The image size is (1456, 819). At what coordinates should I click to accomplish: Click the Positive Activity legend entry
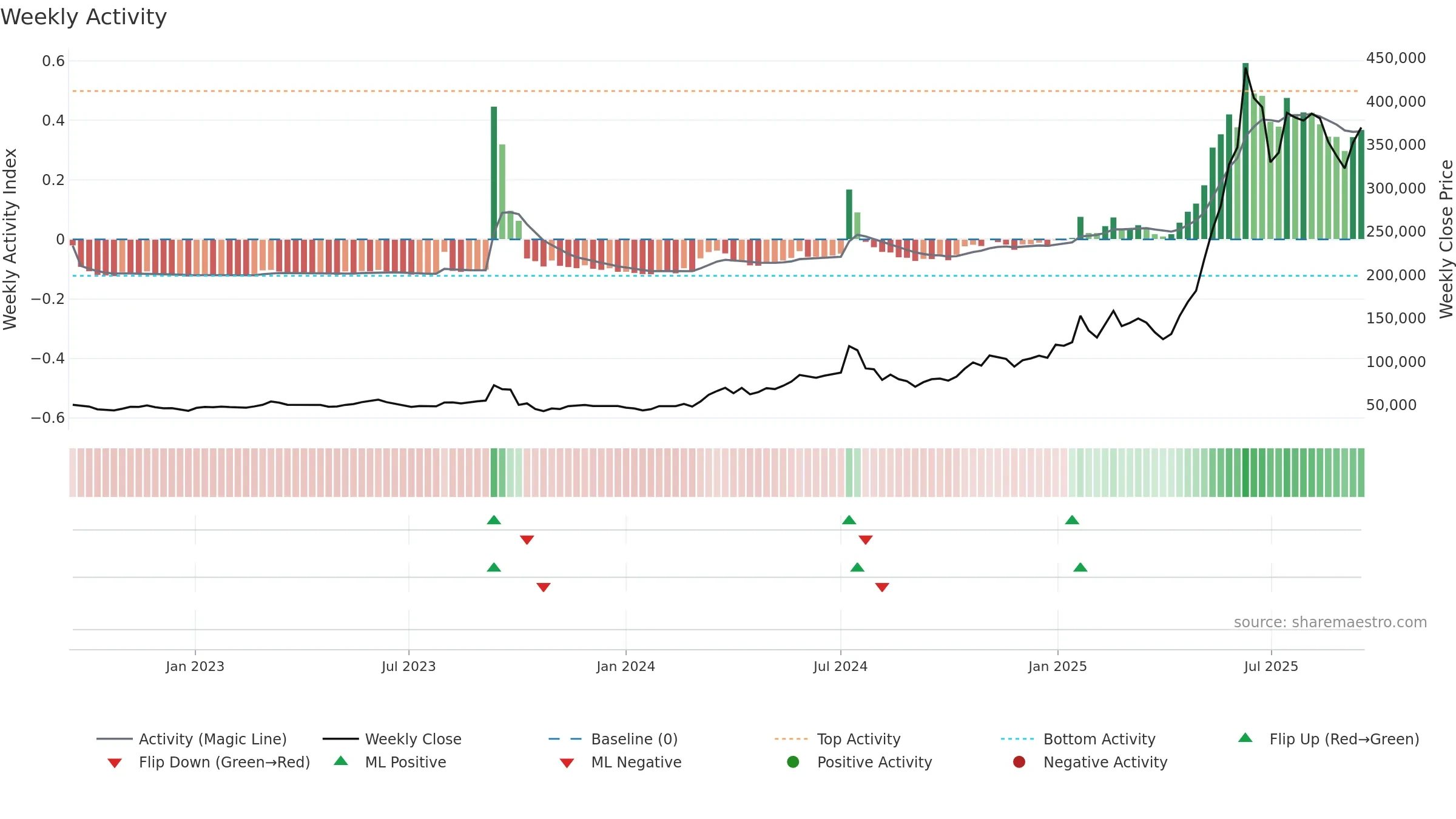[859, 762]
